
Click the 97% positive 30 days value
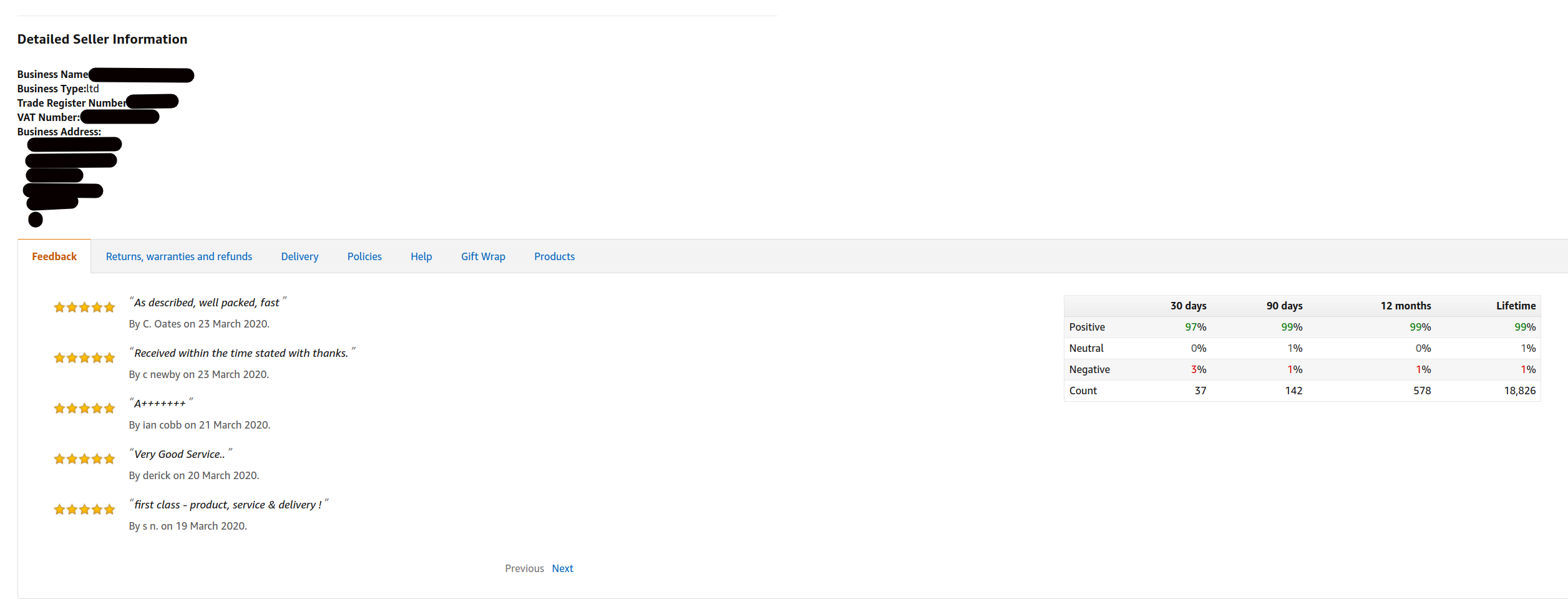pyautogui.click(x=1195, y=327)
